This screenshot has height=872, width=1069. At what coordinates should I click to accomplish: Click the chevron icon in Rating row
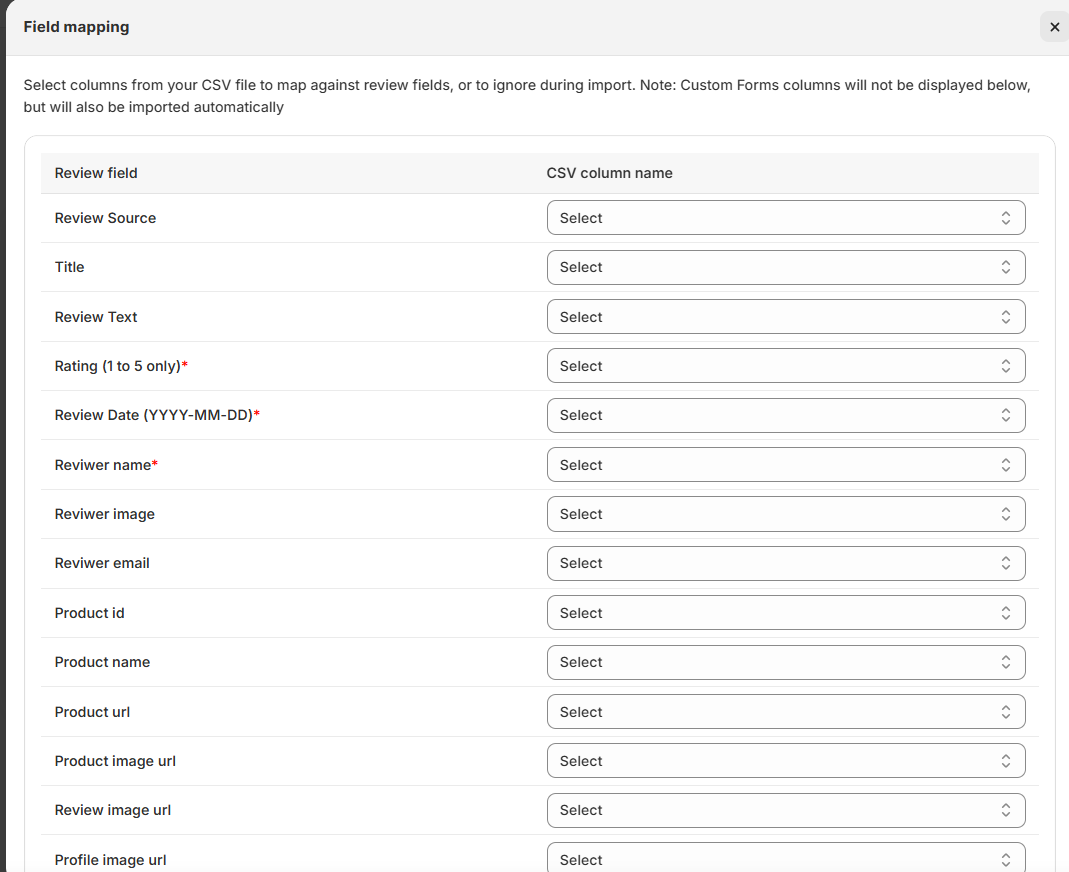click(1006, 366)
